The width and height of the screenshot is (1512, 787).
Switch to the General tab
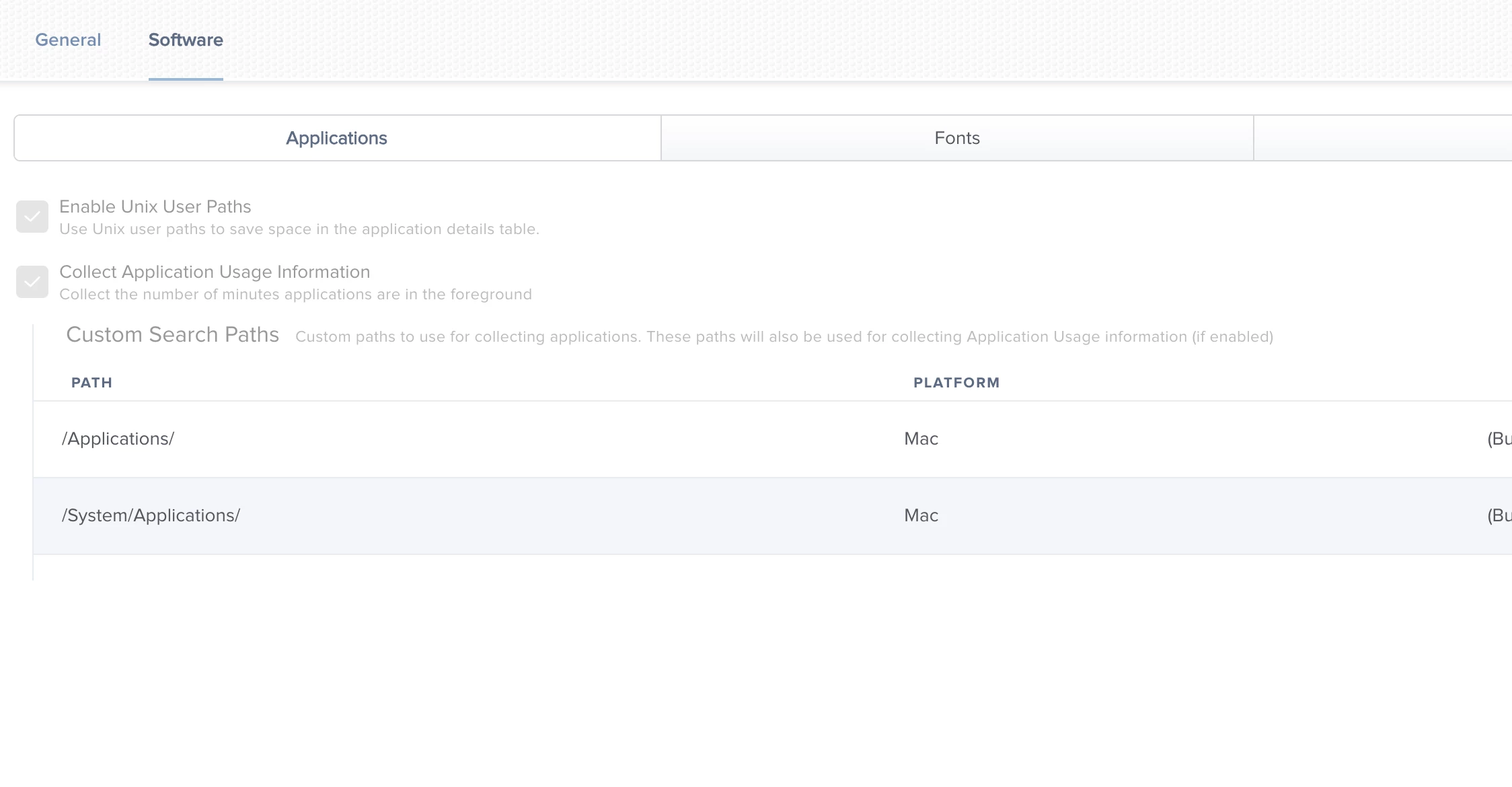click(x=68, y=40)
